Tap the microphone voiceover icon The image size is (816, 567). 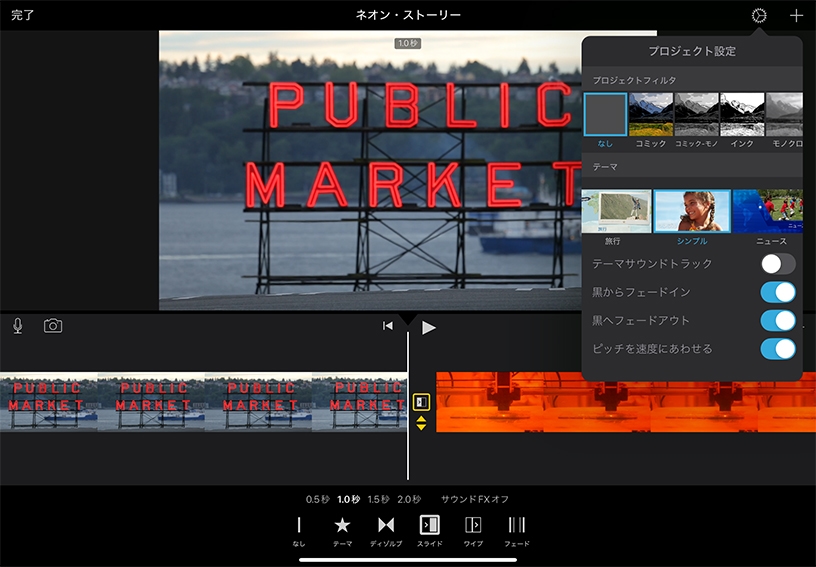pos(18,326)
